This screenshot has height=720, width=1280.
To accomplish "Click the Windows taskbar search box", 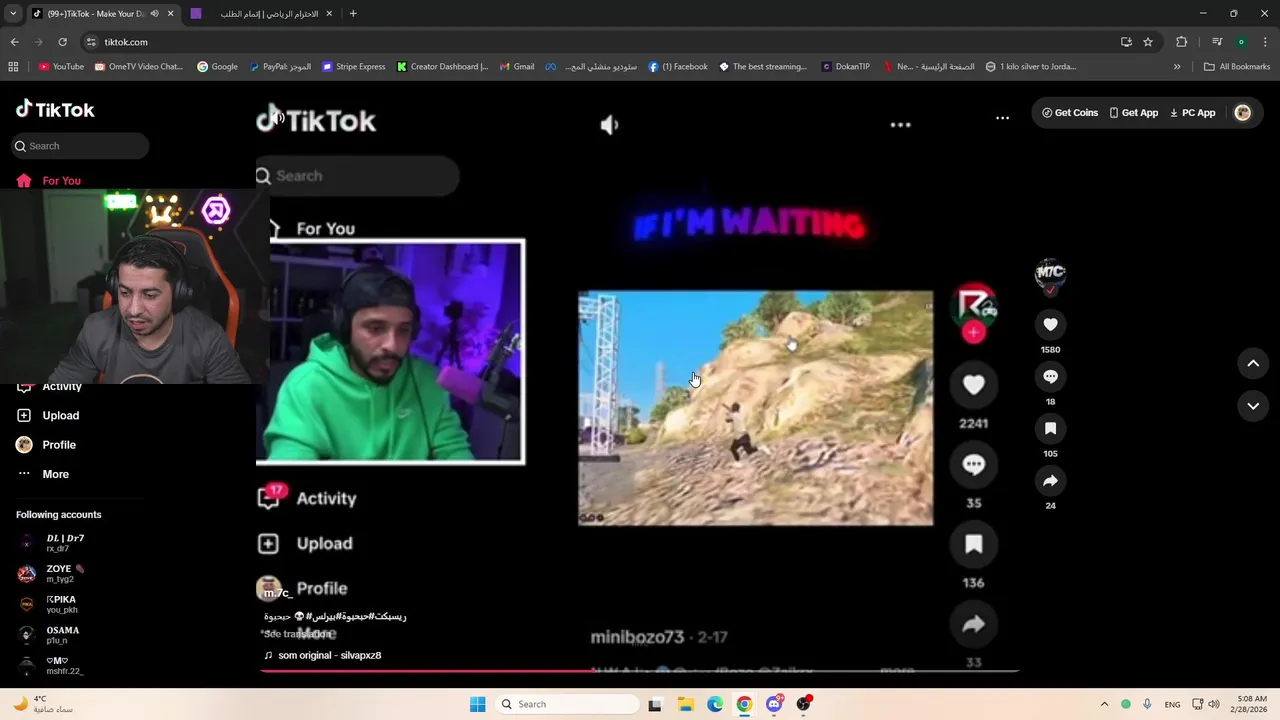I will tap(568, 704).
